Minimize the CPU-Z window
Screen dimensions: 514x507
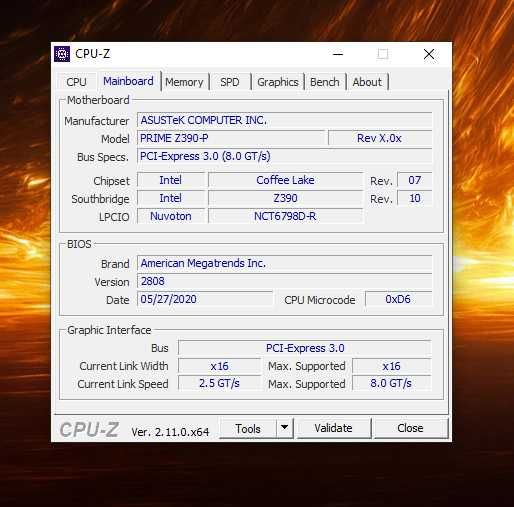338,54
